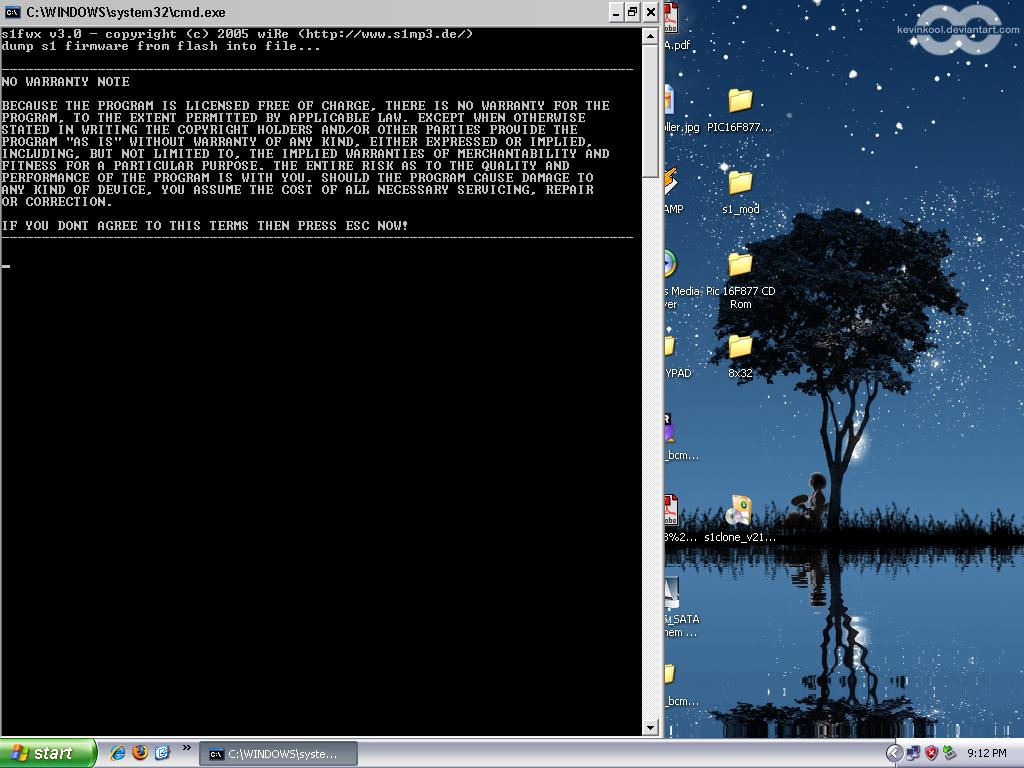Click the cmd.exe window title text
The width and height of the screenshot is (1024, 768).
click(x=126, y=12)
